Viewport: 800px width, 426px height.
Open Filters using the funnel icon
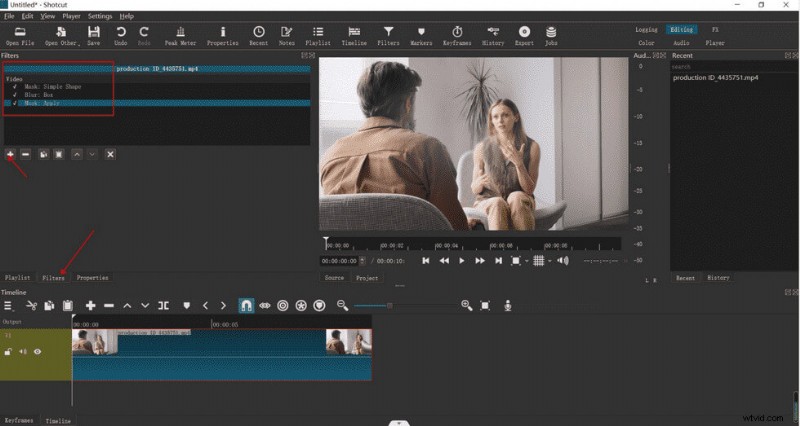[x=388, y=36]
